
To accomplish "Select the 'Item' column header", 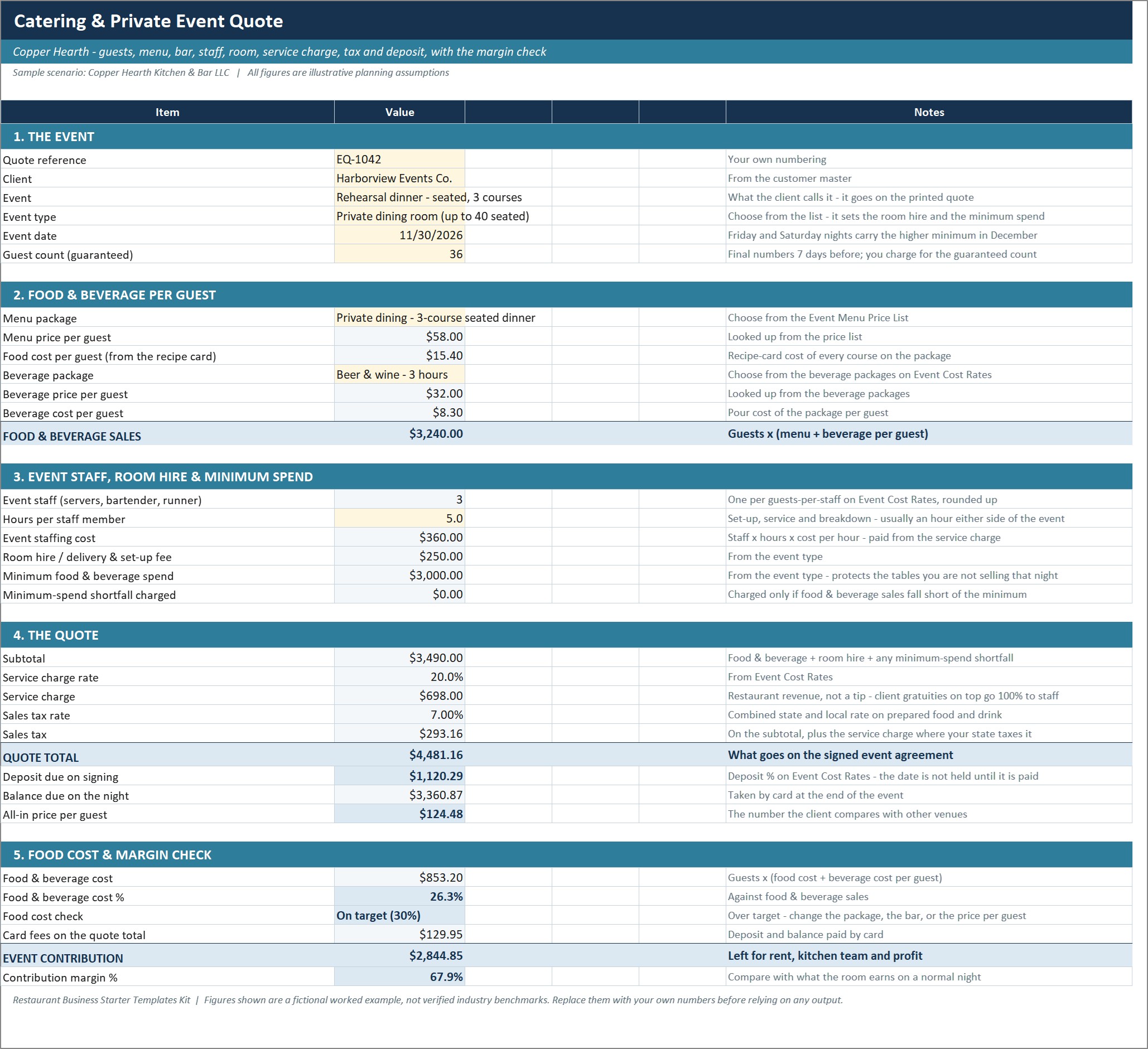I will (167, 112).
